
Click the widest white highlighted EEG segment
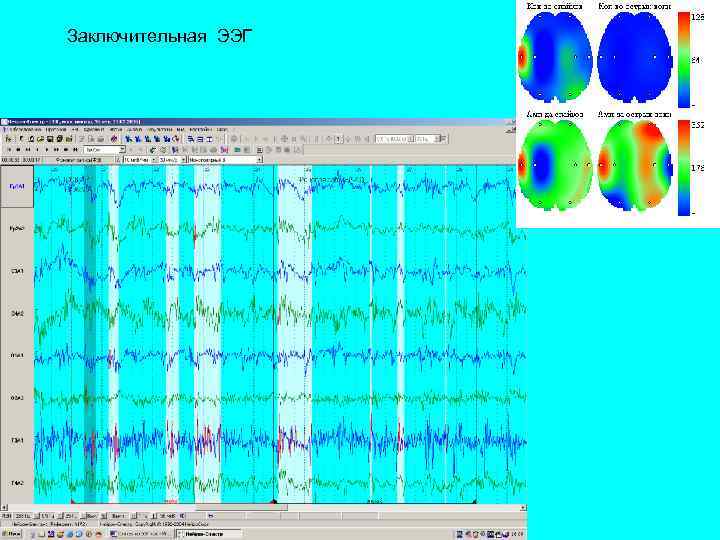pyautogui.click(x=294, y=334)
